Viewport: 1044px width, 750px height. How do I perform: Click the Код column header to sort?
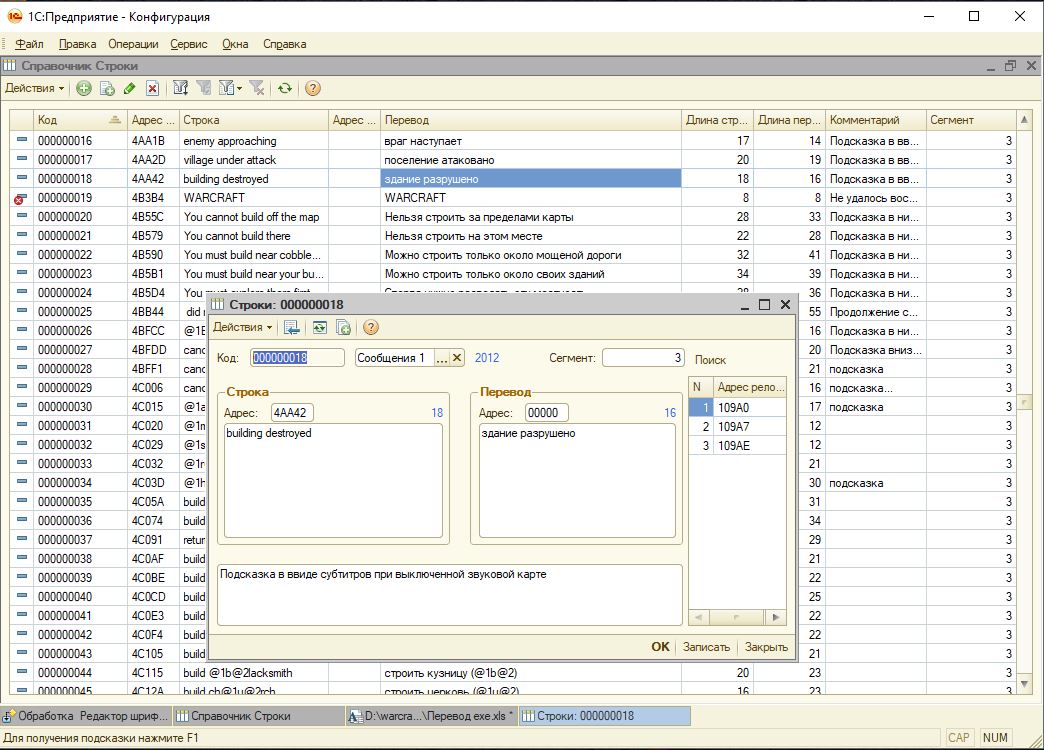pos(70,120)
